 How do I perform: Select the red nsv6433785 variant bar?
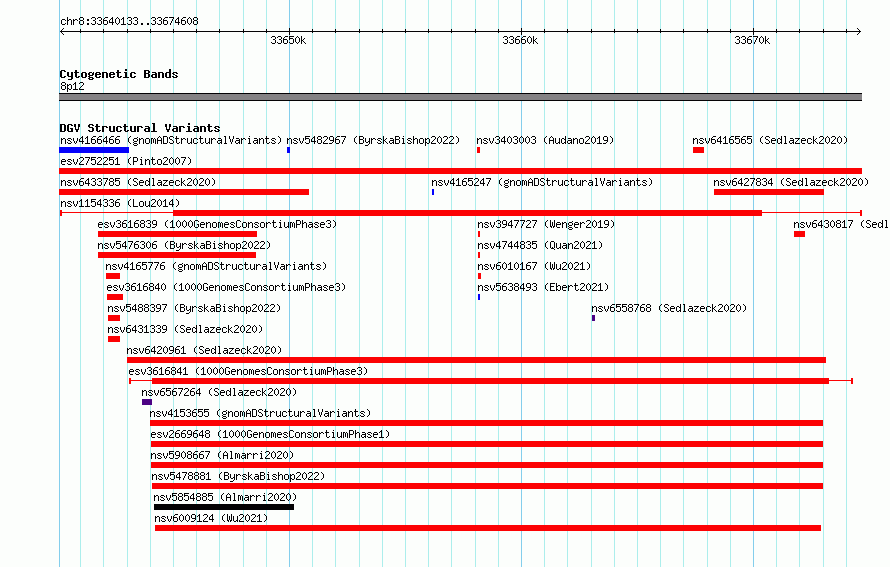(184, 192)
